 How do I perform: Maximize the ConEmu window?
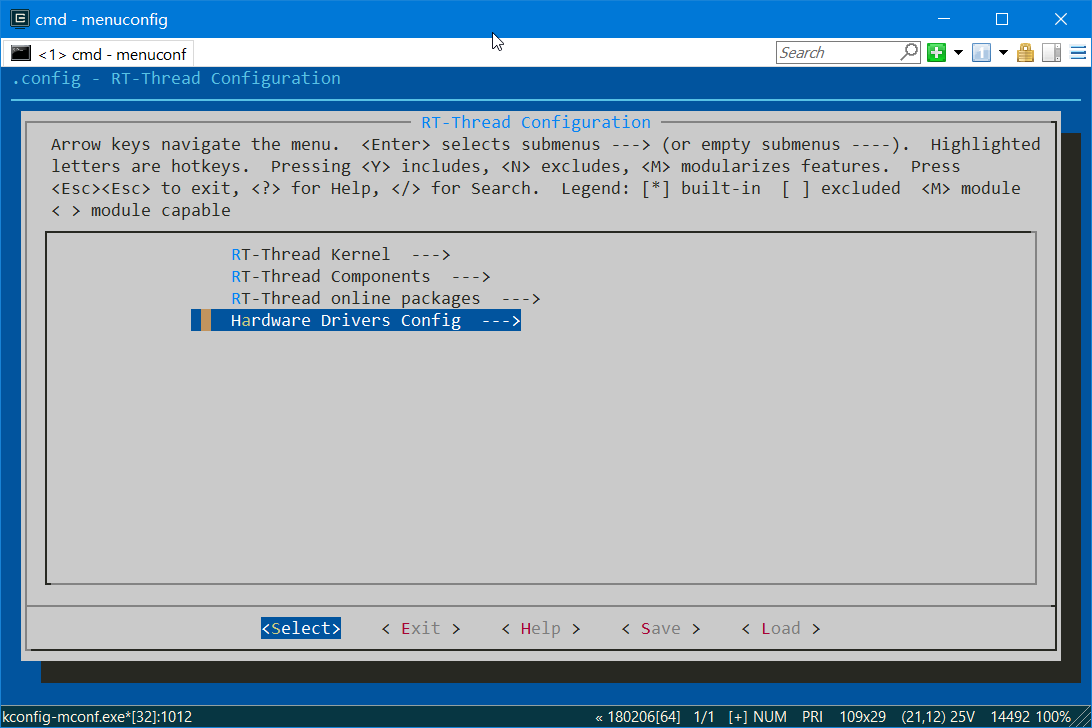tap(1001, 19)
